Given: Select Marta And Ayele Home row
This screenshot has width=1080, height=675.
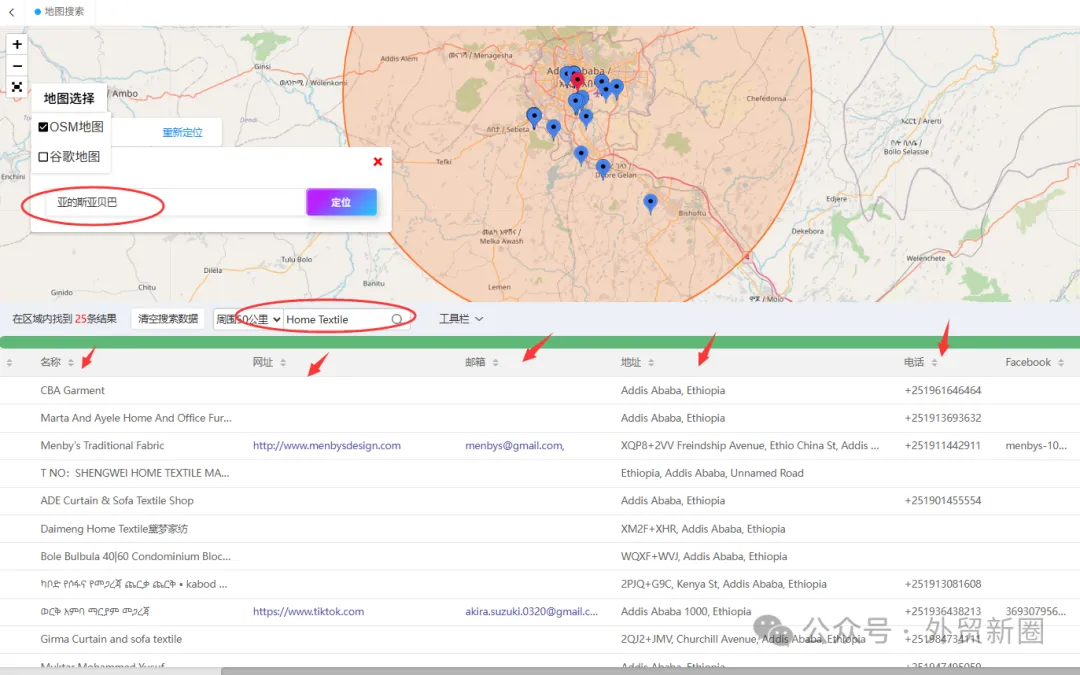Looking at the screenshot, I should 136,418.
